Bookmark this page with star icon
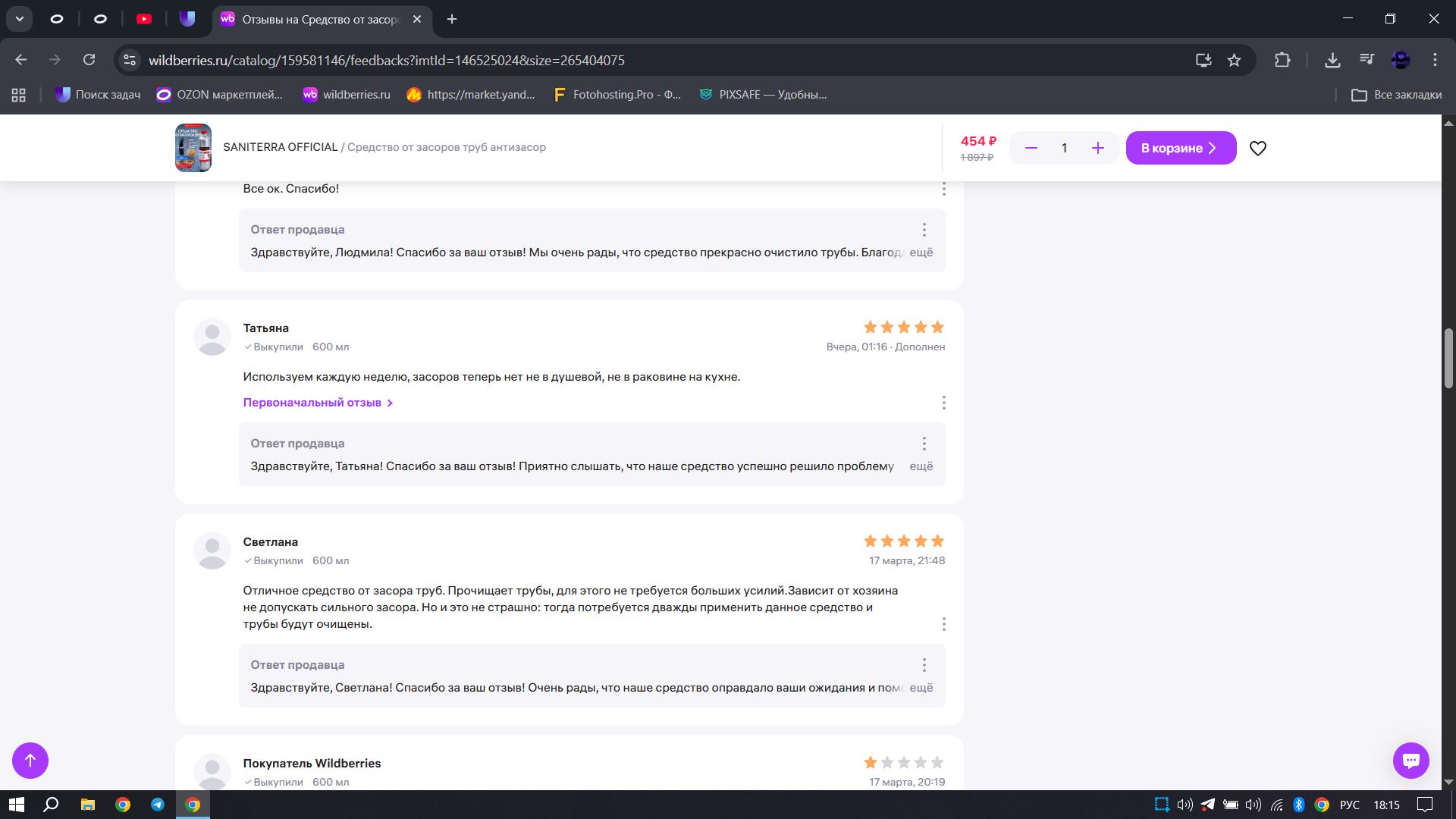 click(x=1234, y=60)
